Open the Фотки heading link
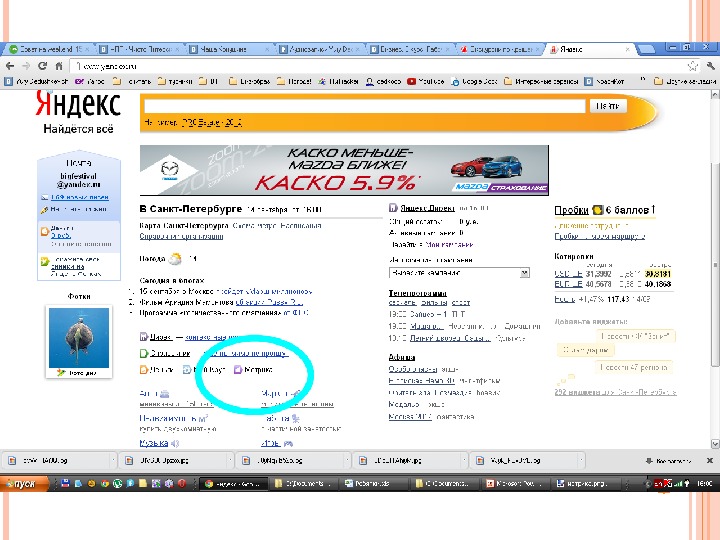720x540 pixels. click(79, 296)
